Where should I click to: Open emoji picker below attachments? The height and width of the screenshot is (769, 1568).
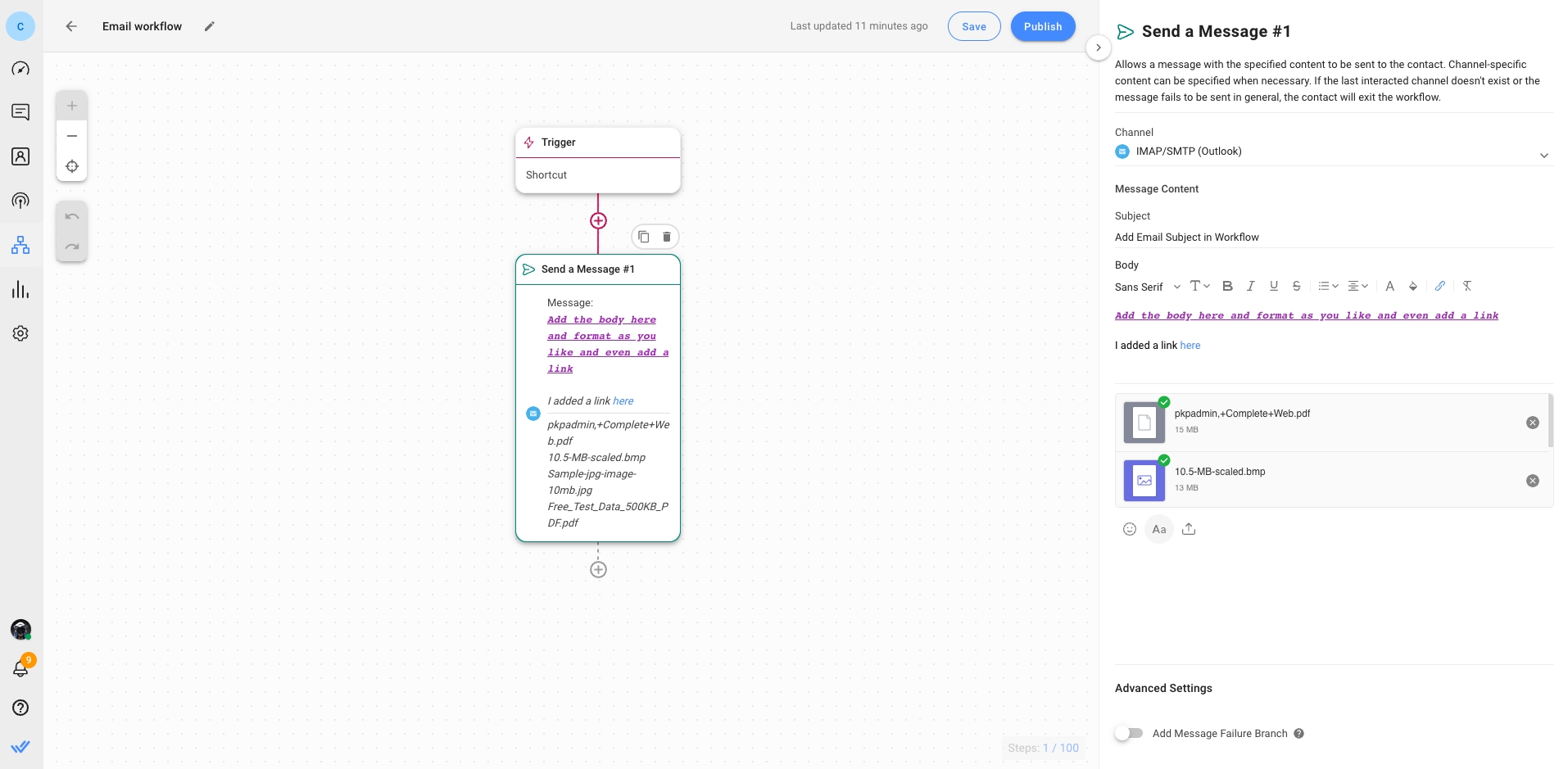1130,529
